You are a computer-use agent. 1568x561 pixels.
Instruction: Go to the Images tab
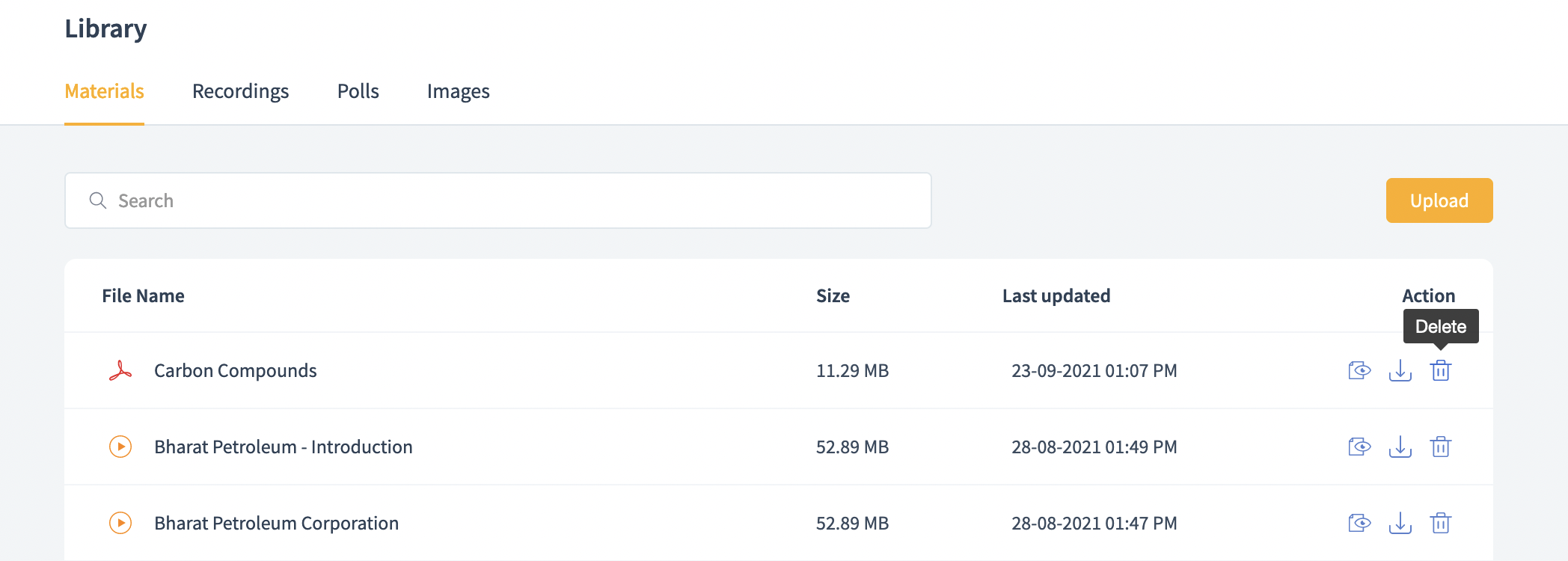tap(458, 91)
